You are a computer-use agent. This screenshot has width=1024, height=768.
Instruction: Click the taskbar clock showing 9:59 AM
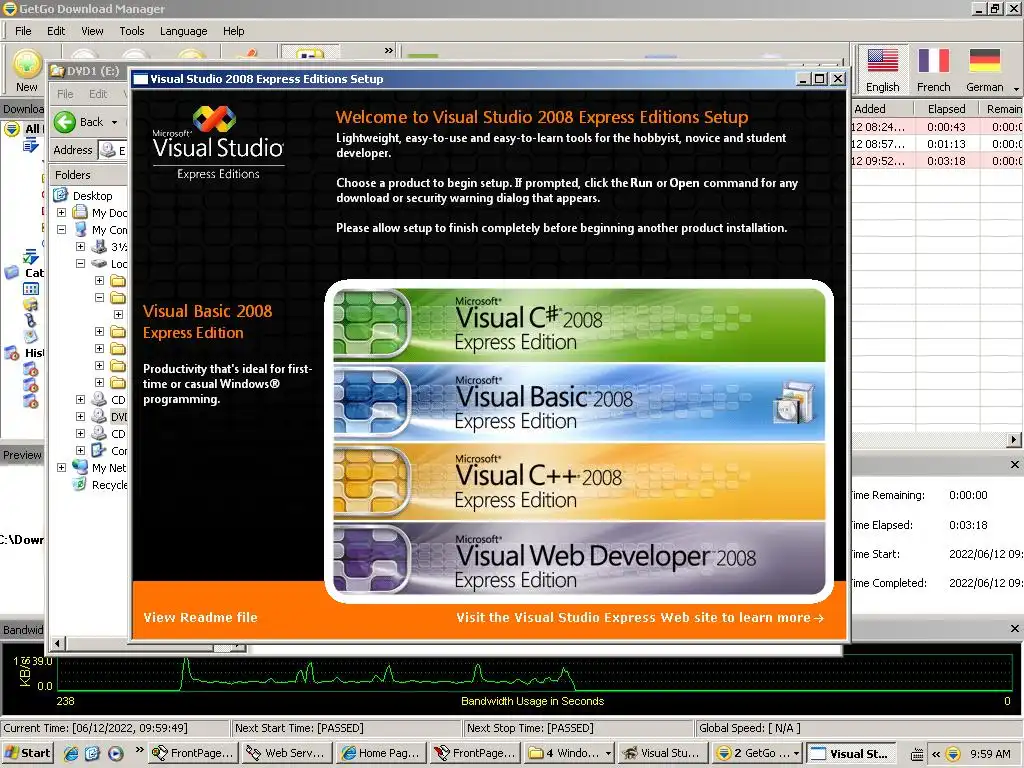tap(990, 754)
